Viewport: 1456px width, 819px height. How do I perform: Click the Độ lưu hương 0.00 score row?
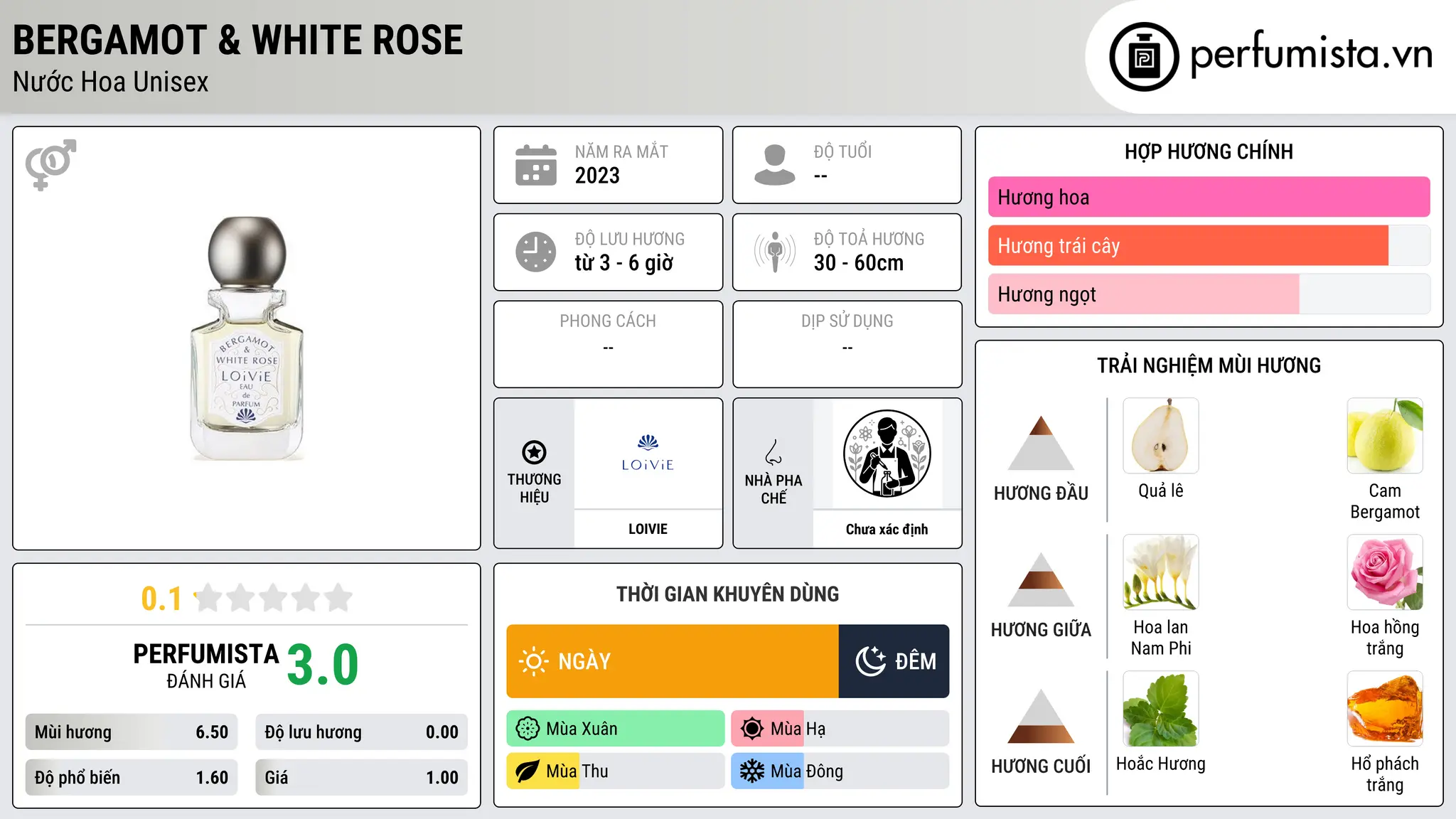tap(361, 732)
